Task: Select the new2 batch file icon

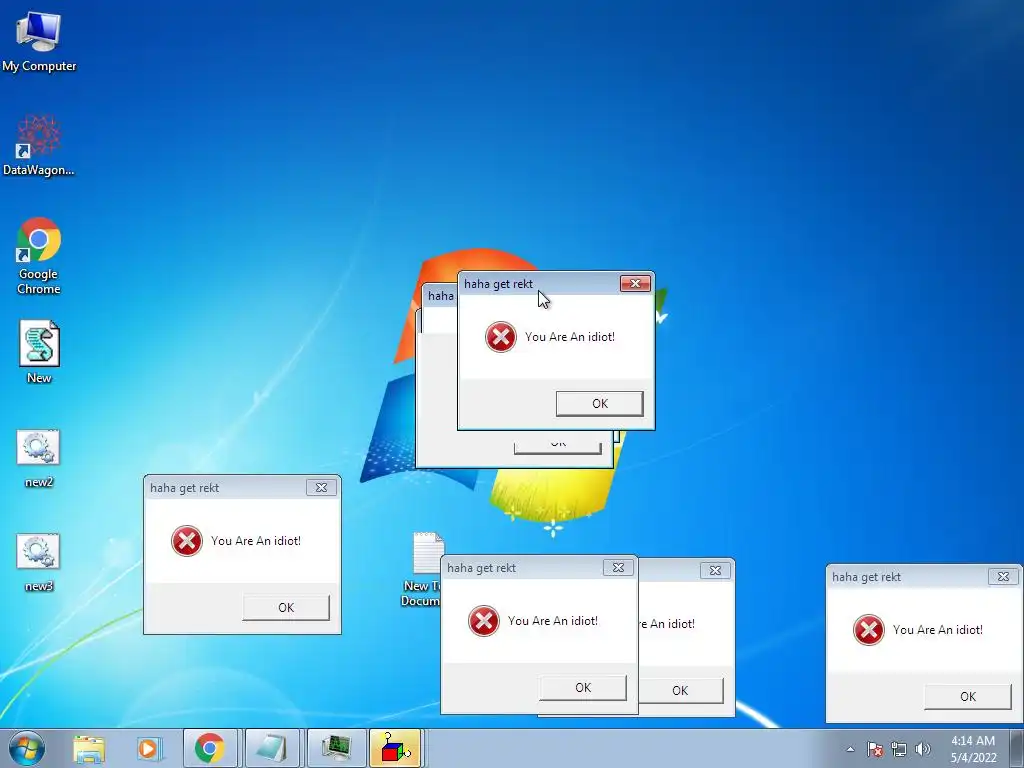Action: point(39,458)
